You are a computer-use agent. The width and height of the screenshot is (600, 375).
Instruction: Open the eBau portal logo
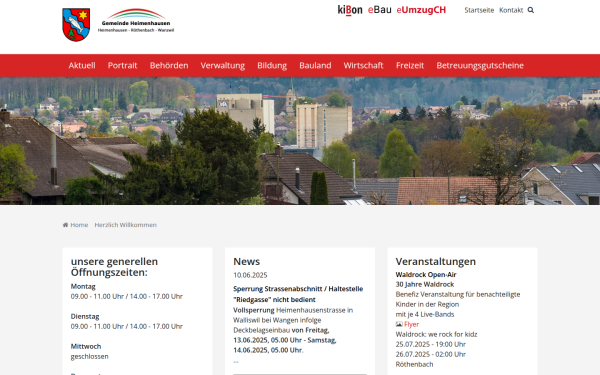(380, 10)
